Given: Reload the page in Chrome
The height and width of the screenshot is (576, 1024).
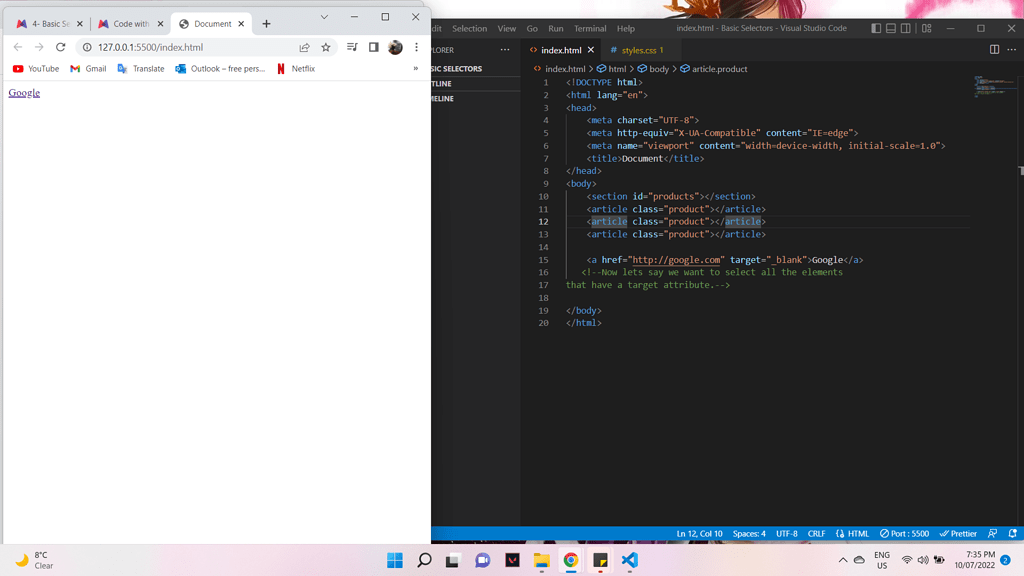Looking at the screenshot, I should point(62,46).
